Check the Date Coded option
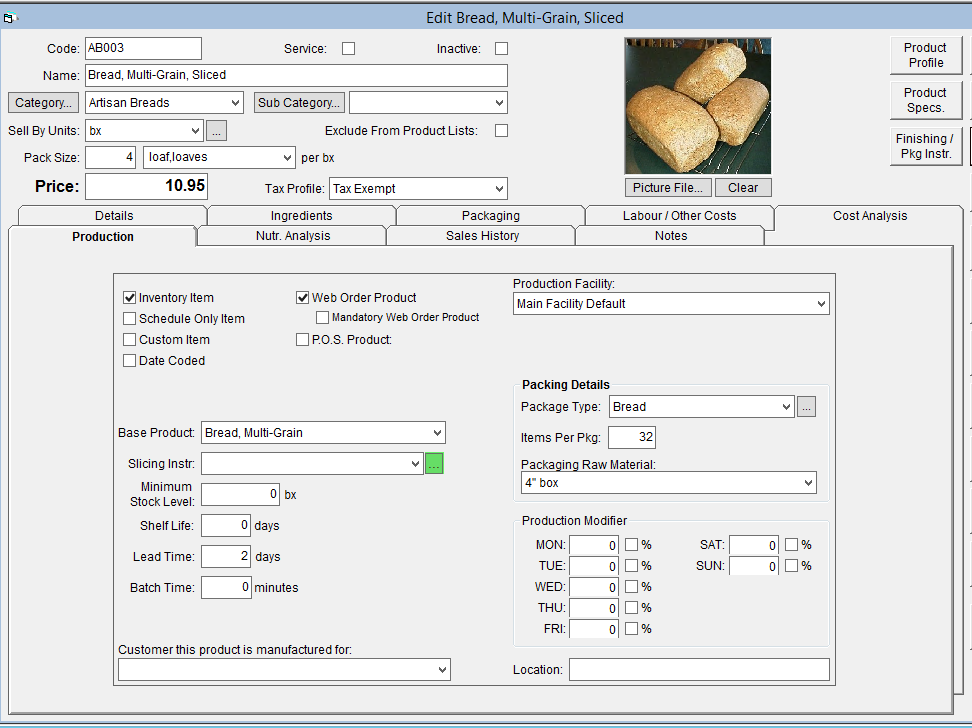This screenshot has height=728, width=972. 130,361
